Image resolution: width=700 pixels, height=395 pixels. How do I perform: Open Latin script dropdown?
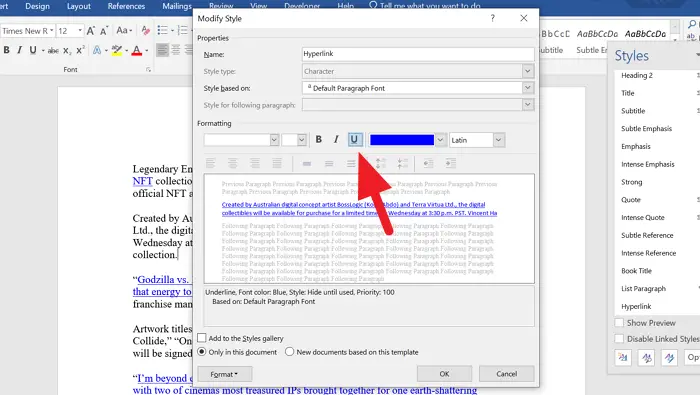[499, 140]
